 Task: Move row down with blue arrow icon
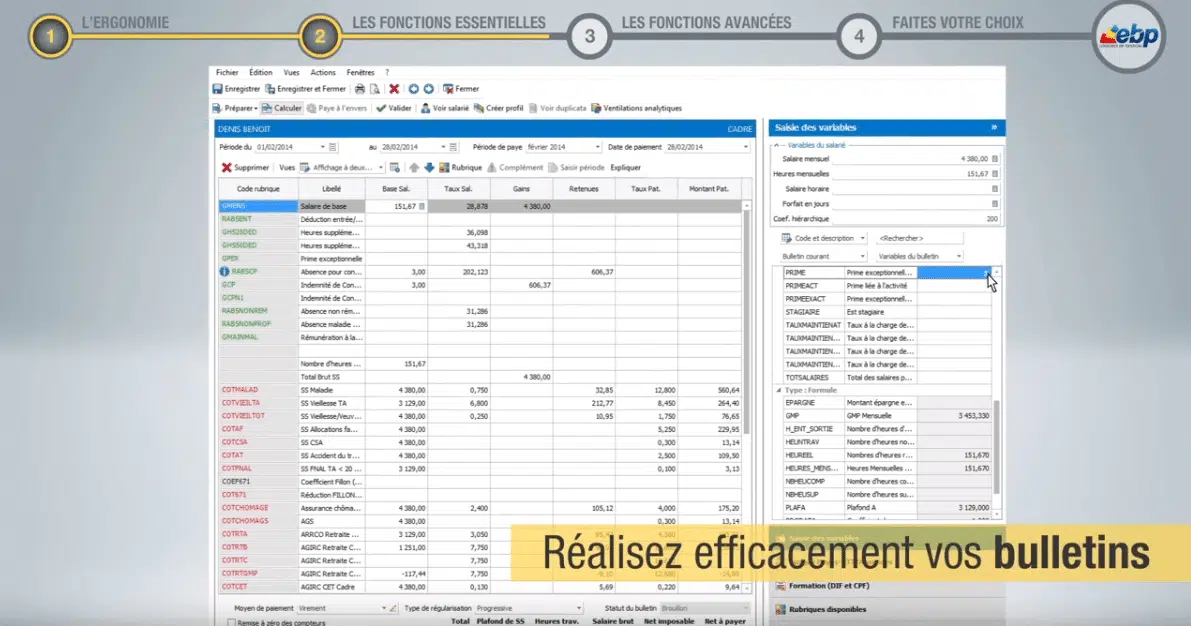click(429, 167)
